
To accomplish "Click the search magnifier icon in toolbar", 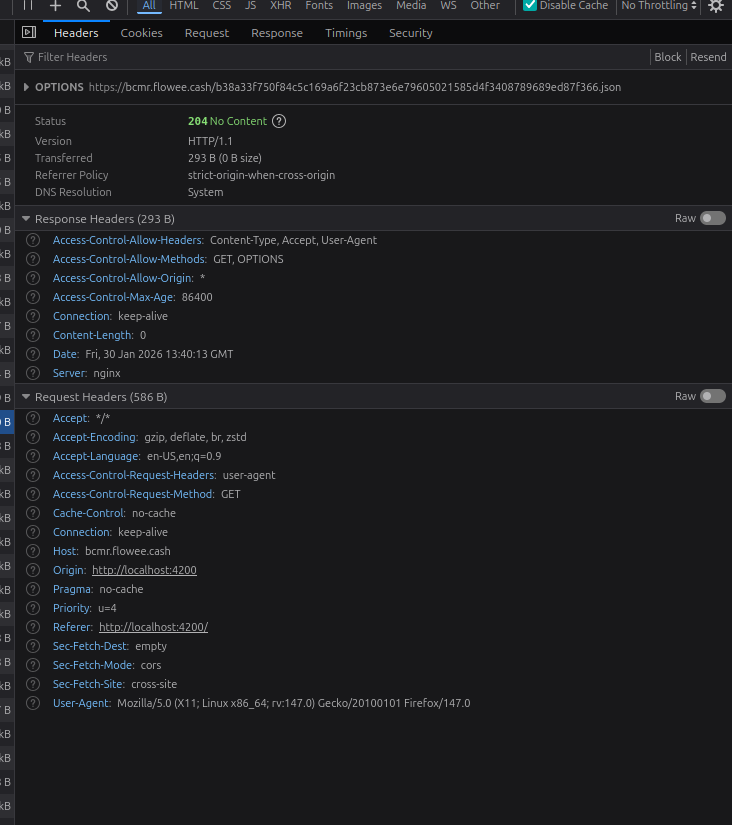I will (x=83, y=6).
